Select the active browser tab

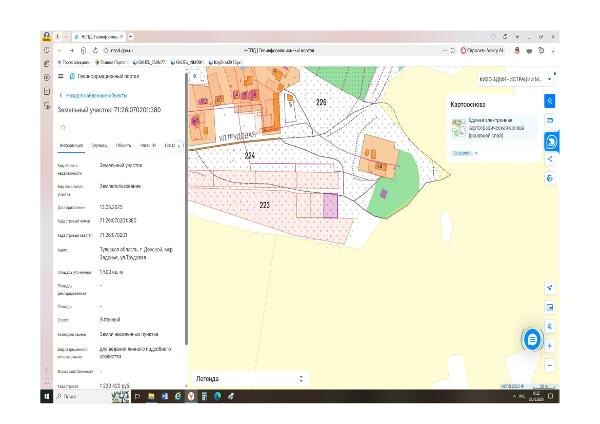99,37
